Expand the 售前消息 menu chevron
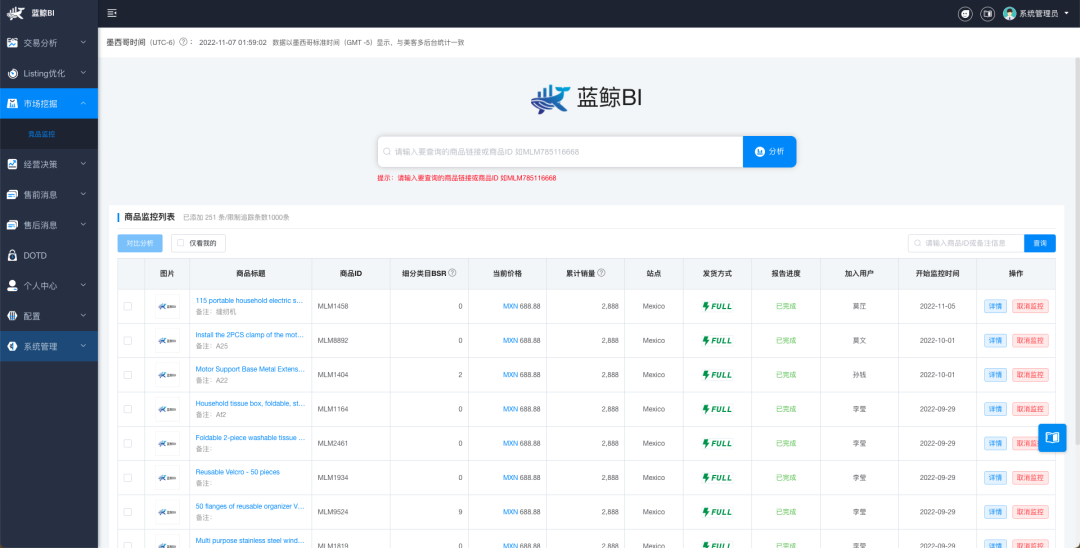This screenshot has width=1080, height=548. pos(83,194)
